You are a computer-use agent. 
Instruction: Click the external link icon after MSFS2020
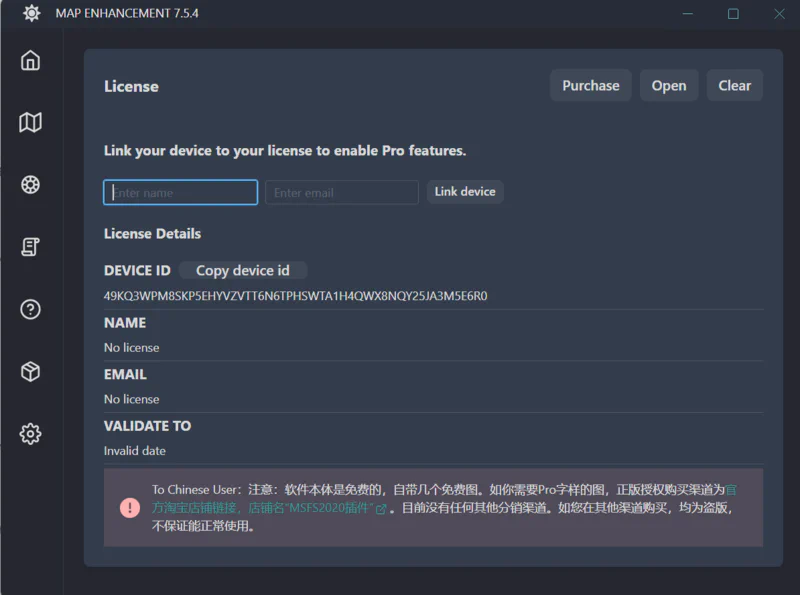point(381,509)
